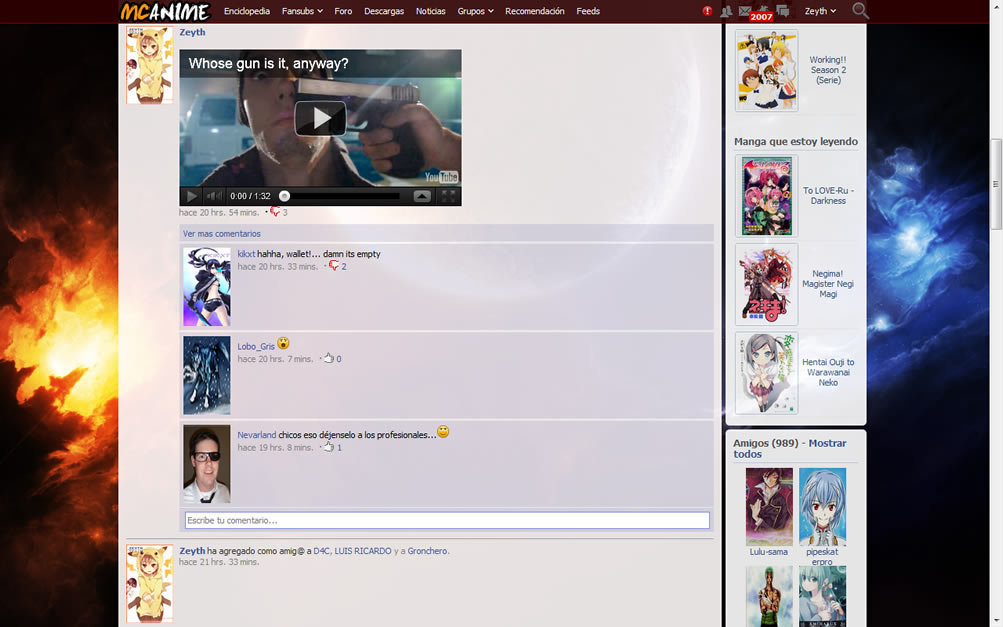Image resolution: width=1003 pixels, height=627 pixels.
Task: Open the Negima! Magister Negi Magi cover
Action: [x=766, y=284]
